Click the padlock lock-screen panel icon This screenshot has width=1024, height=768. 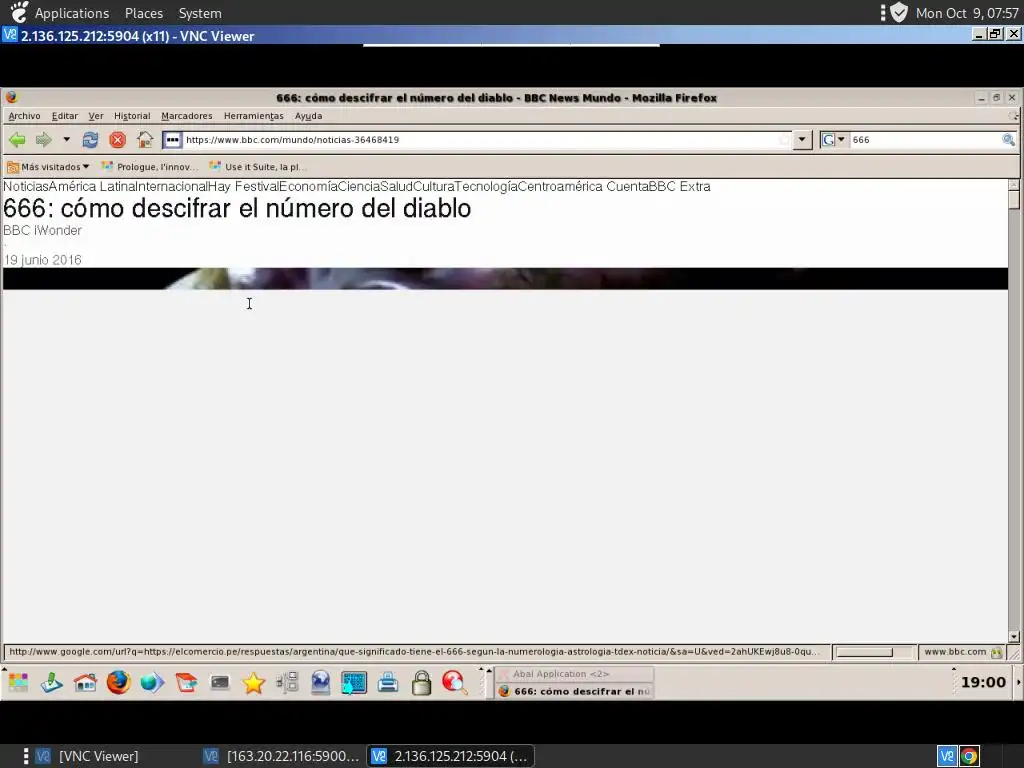[x=422, y=682]
